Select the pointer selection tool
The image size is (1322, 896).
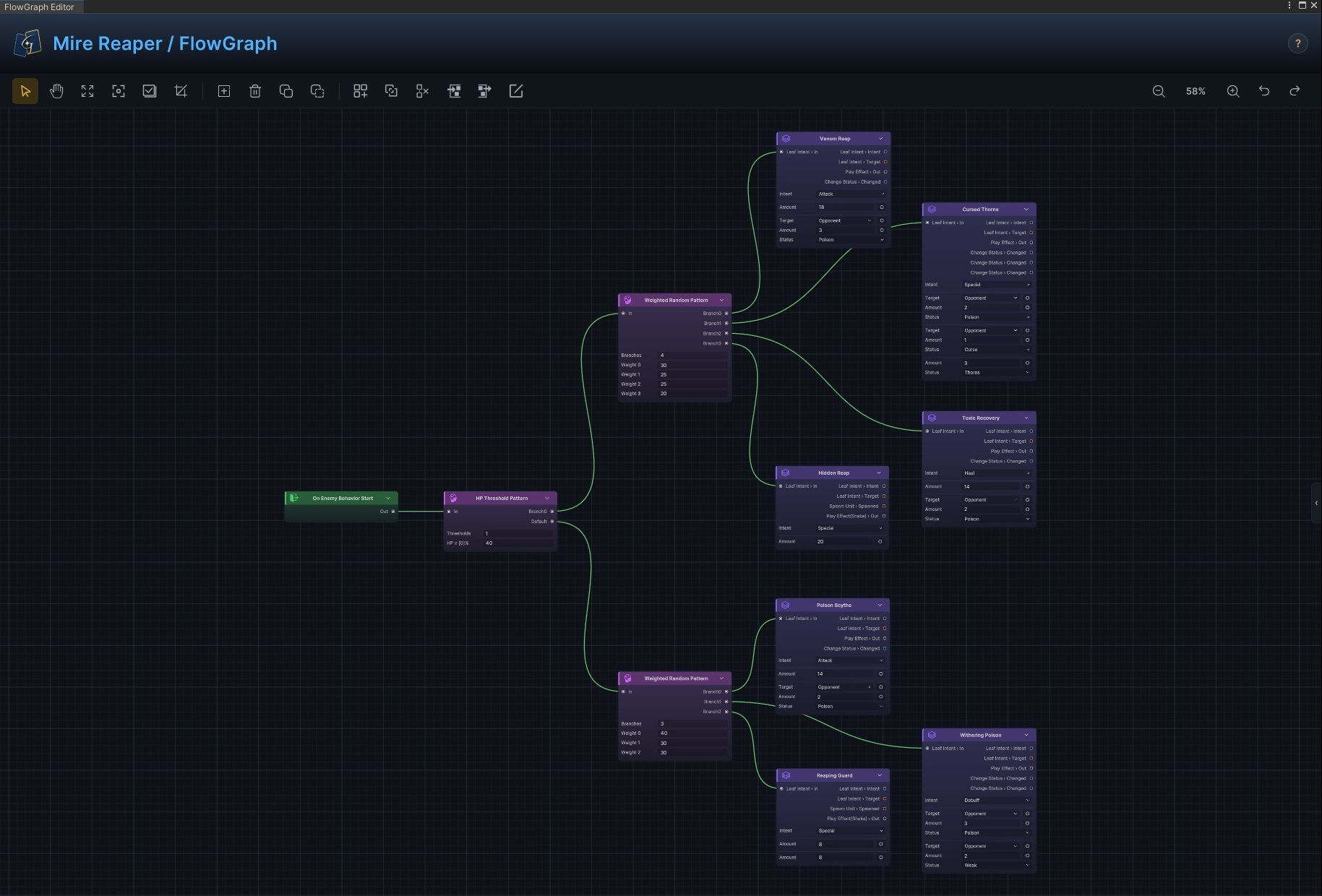(x=25, y=91)
